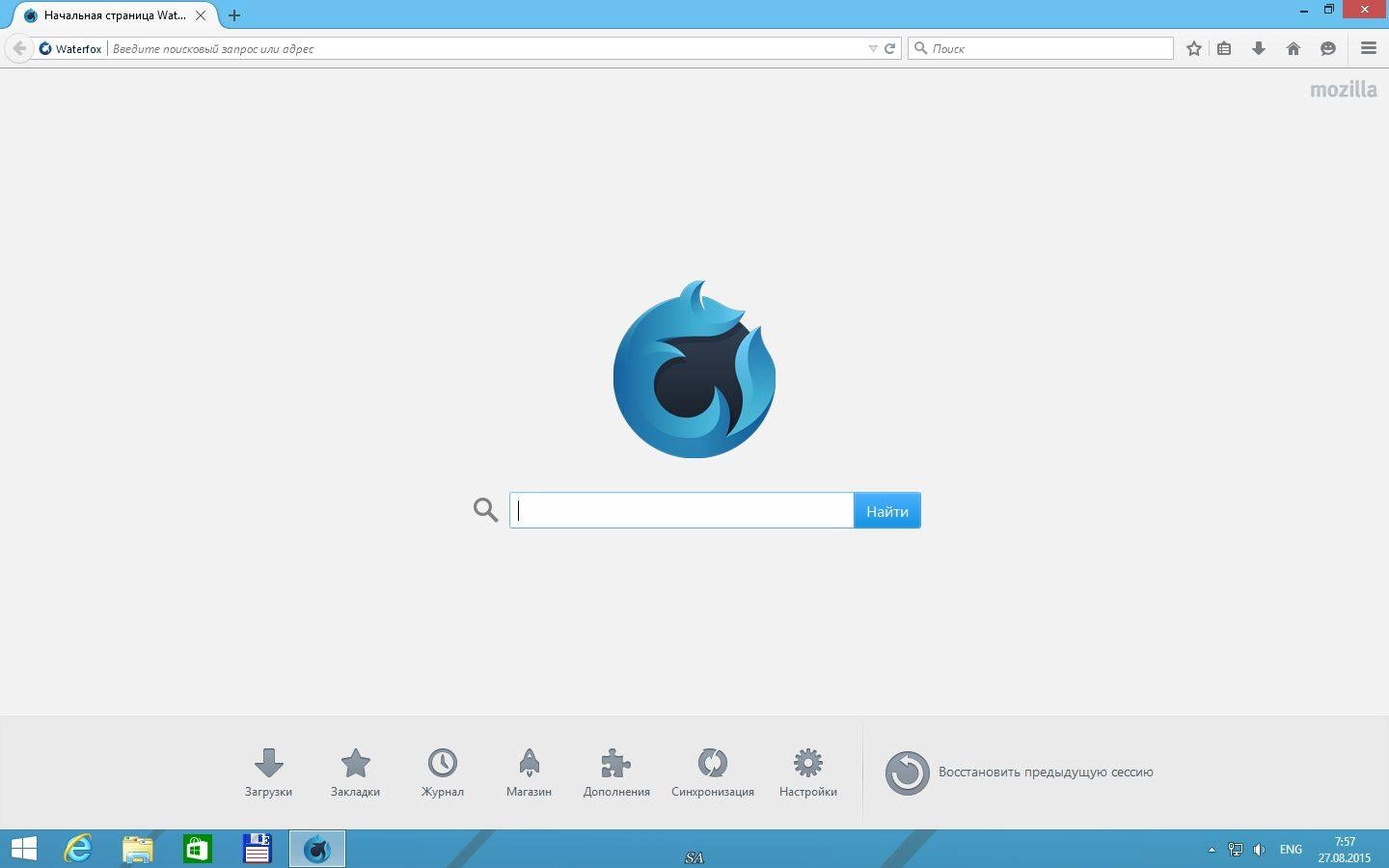
Task: Open the Настройки settings shortcut
Action: (808, 773)
